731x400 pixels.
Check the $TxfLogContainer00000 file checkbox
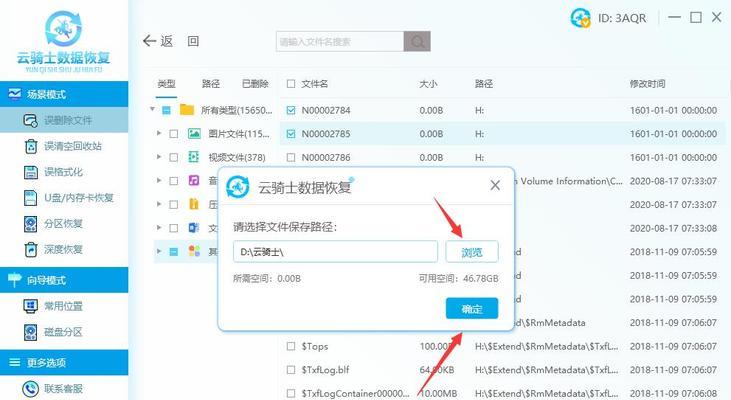coord(291,393)
